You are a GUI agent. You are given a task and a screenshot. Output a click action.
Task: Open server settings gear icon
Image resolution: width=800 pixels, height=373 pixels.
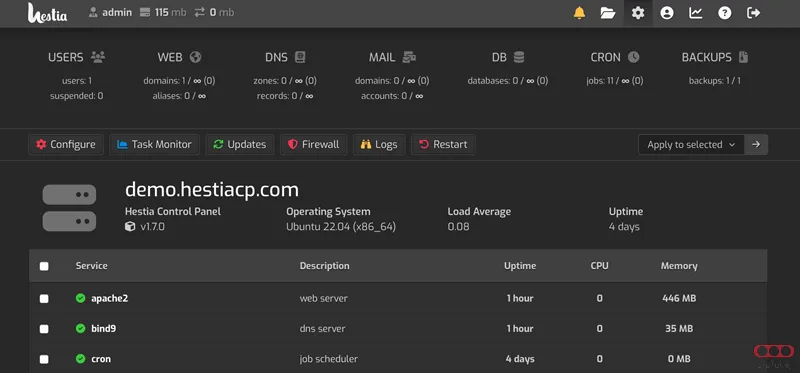click(638, 13)
